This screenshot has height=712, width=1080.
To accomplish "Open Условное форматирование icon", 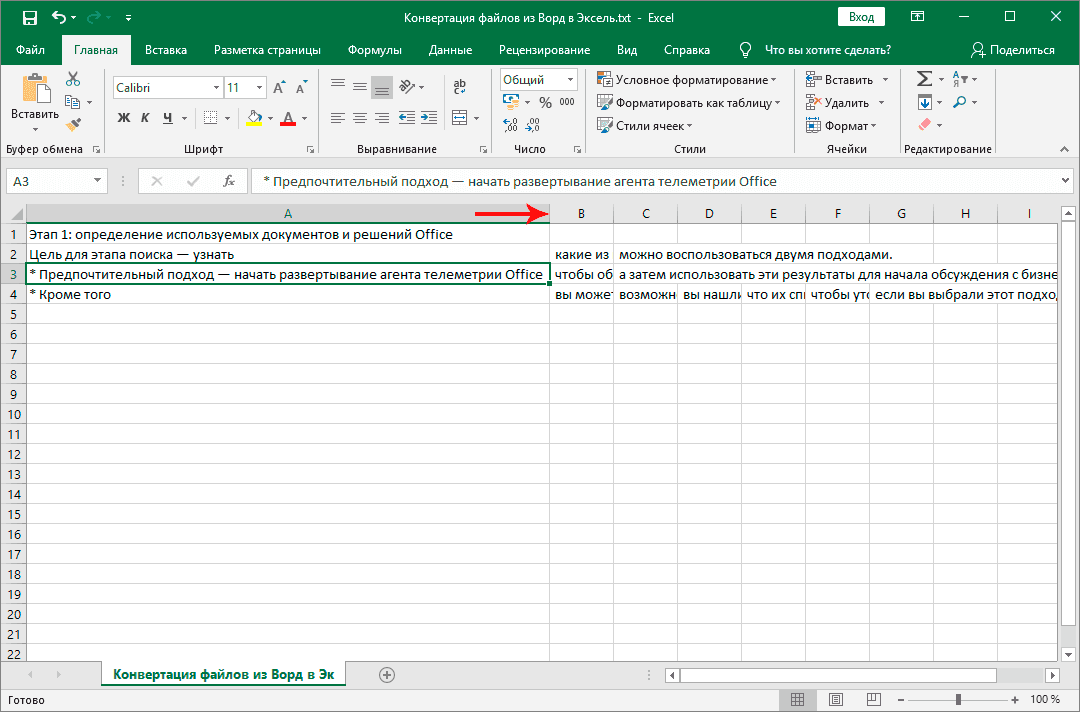I will (660, 77).
